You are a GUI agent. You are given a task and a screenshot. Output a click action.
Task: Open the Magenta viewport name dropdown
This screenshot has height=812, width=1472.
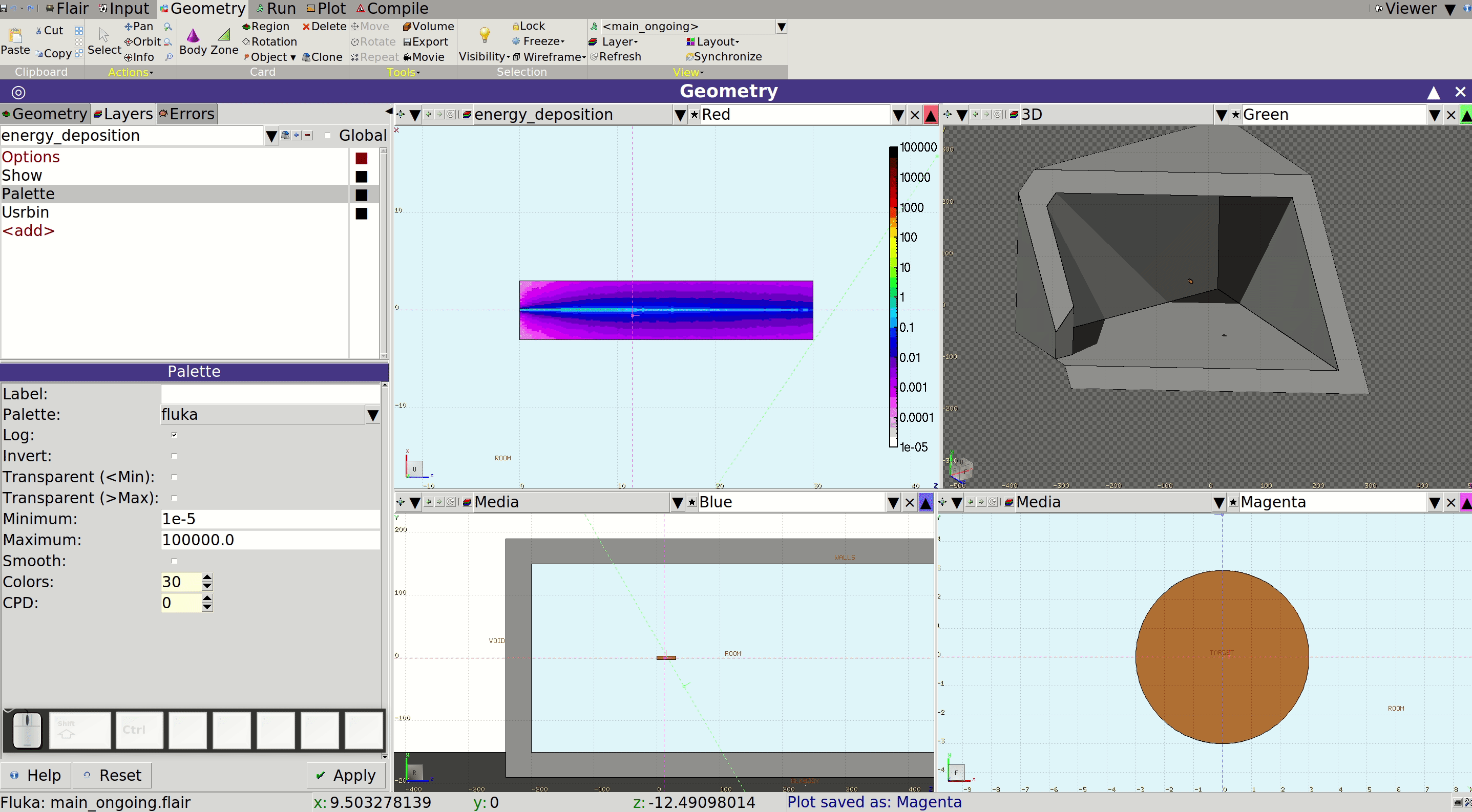point(1434,503)
